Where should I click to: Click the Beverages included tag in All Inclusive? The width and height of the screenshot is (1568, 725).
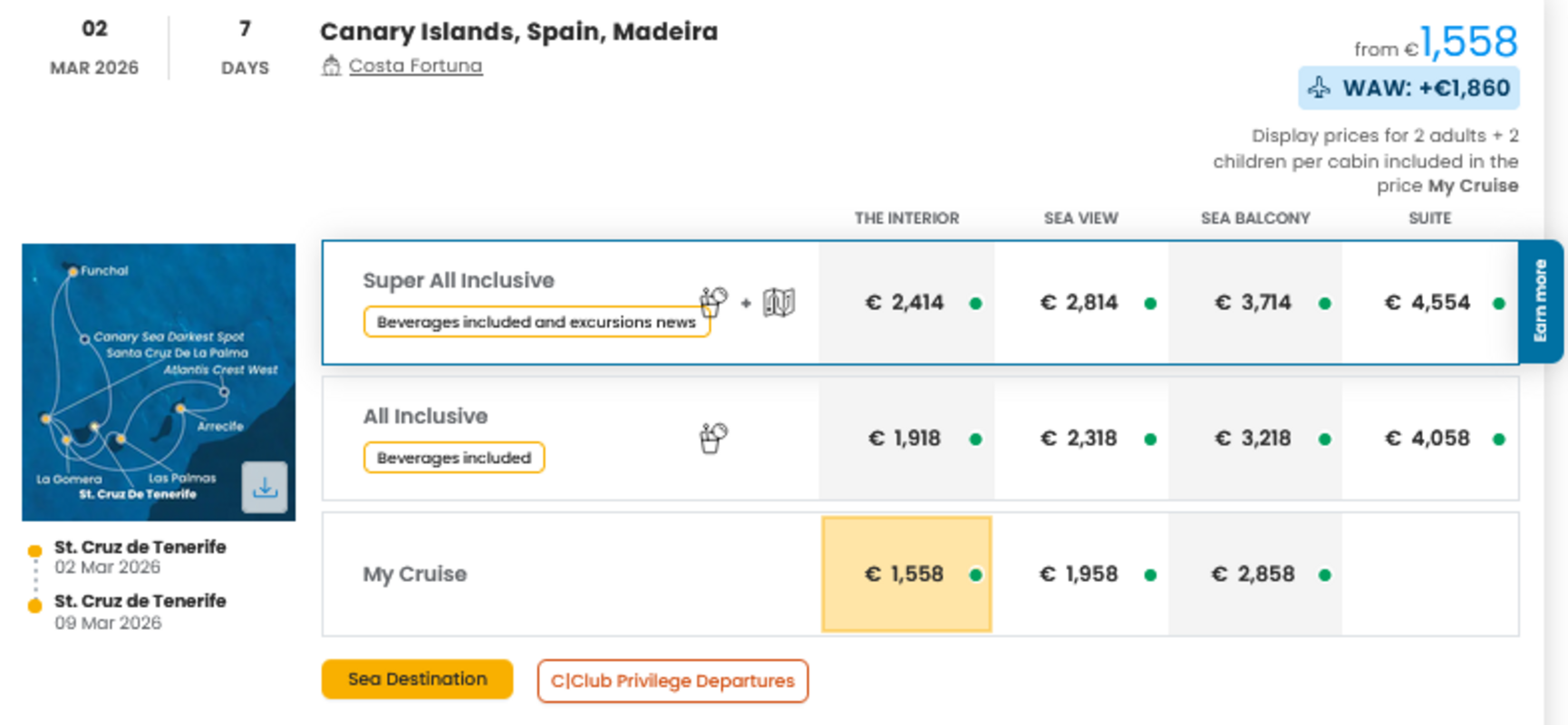click(453, 458)
